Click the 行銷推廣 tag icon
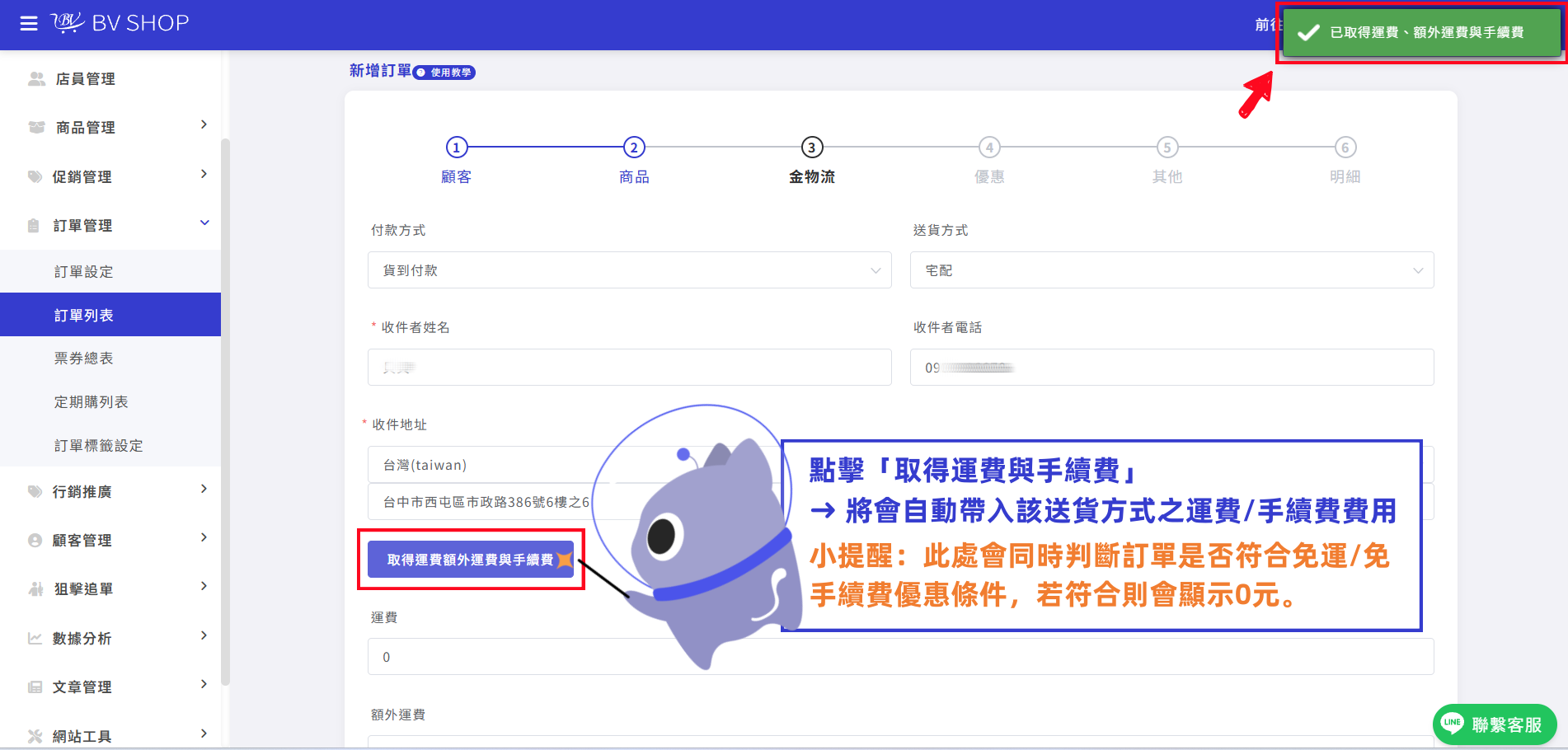 pos(35,491)
